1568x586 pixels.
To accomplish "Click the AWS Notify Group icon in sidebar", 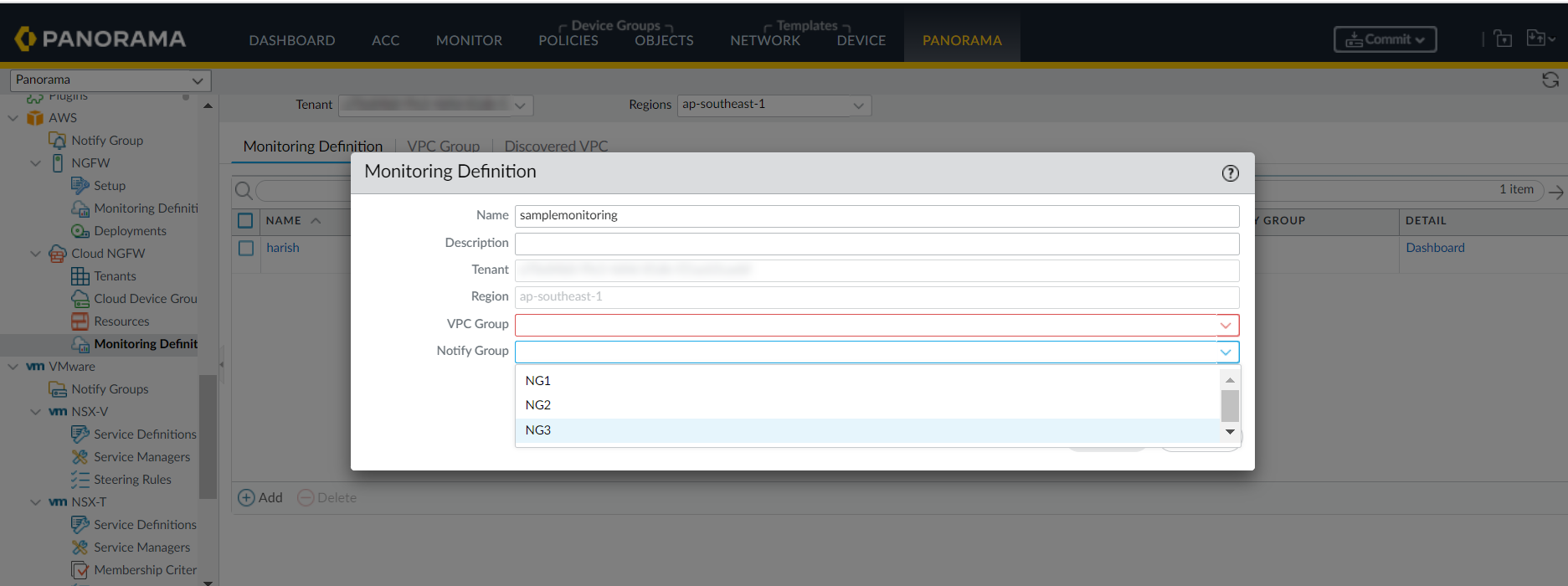I will click(x=57, y=141).
